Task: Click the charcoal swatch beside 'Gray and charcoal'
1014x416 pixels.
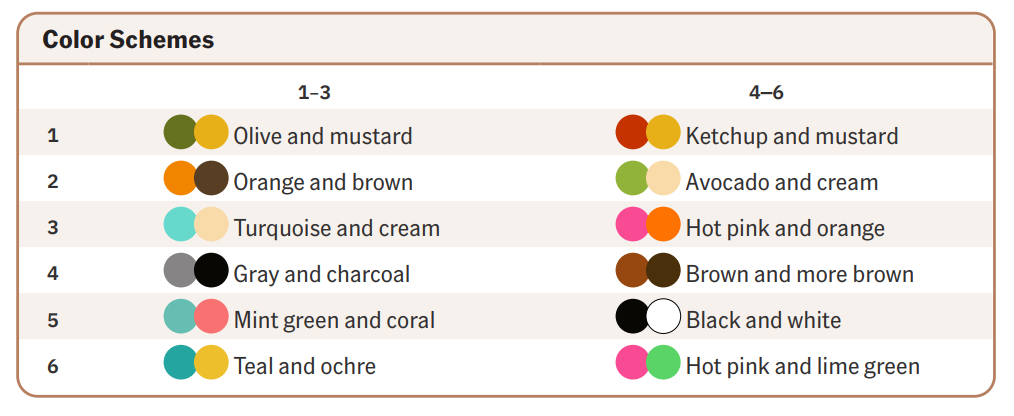Action: 212,270
